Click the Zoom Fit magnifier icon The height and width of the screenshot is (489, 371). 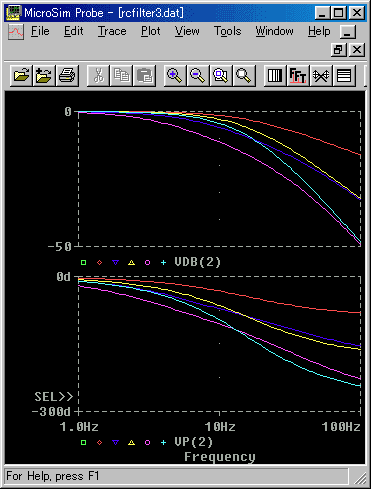point(244,76)
